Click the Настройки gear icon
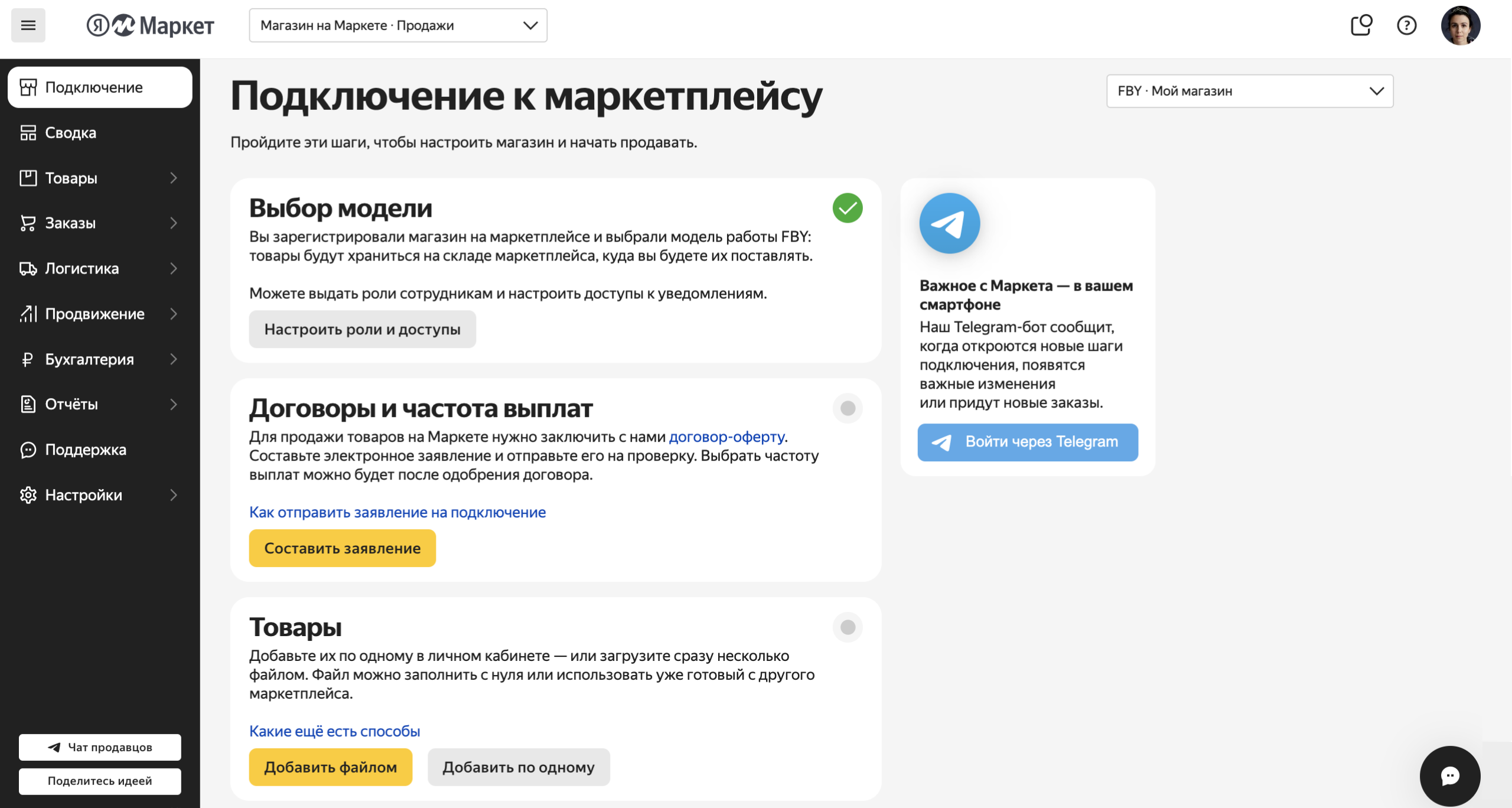This screenshot has width=1512, height=808. pos(28,495)
